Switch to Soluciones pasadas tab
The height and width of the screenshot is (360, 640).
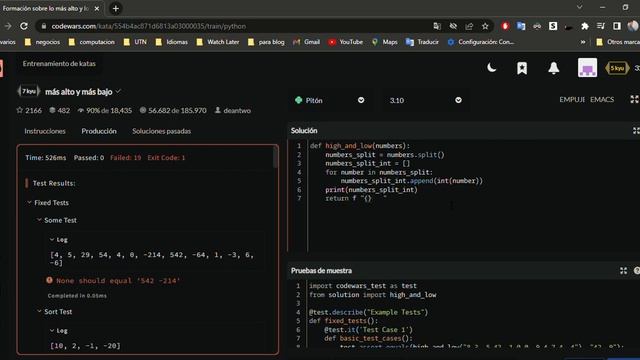161,131
